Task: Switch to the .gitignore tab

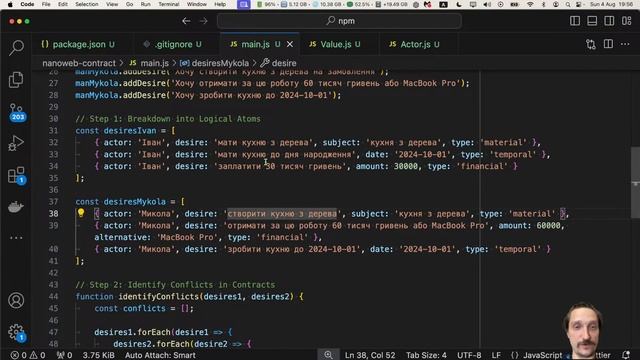Action: pyautogui.click(x=173, y=44)
